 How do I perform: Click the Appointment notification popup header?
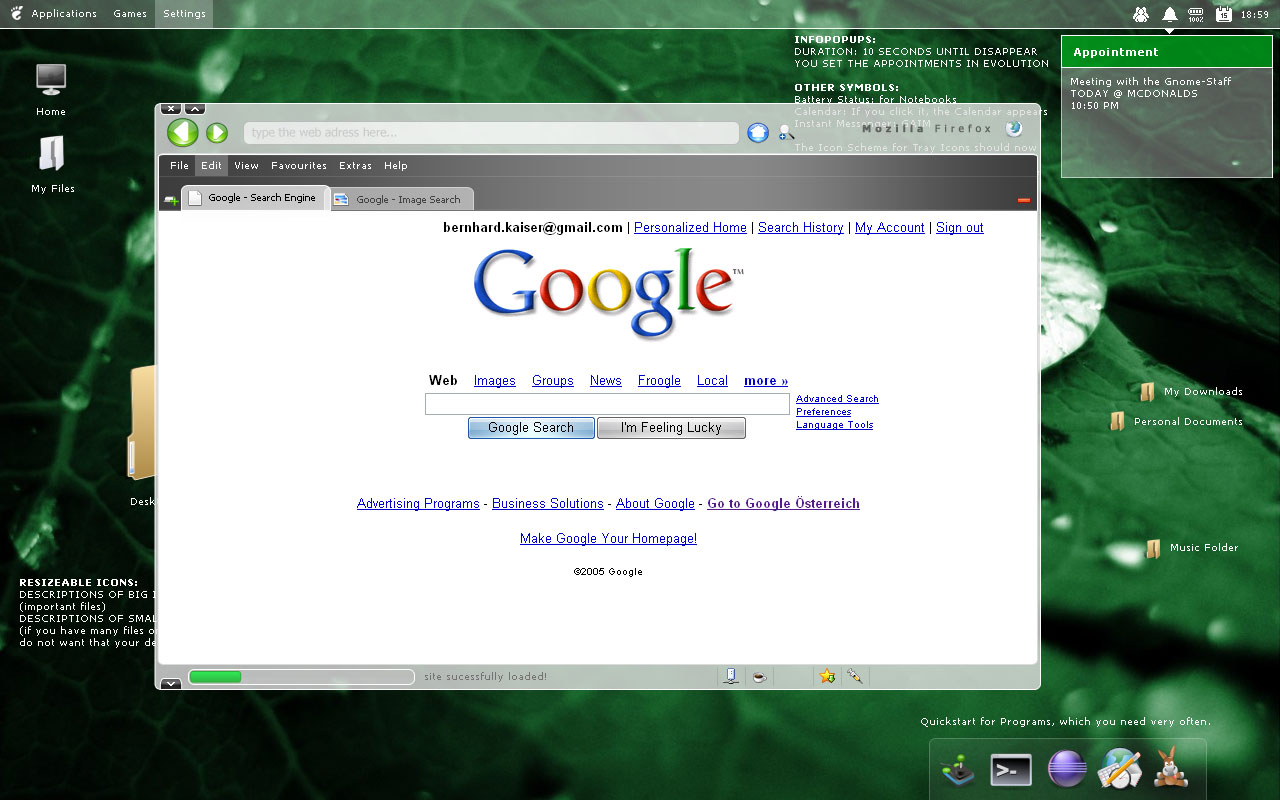(x=1167, y=52)
